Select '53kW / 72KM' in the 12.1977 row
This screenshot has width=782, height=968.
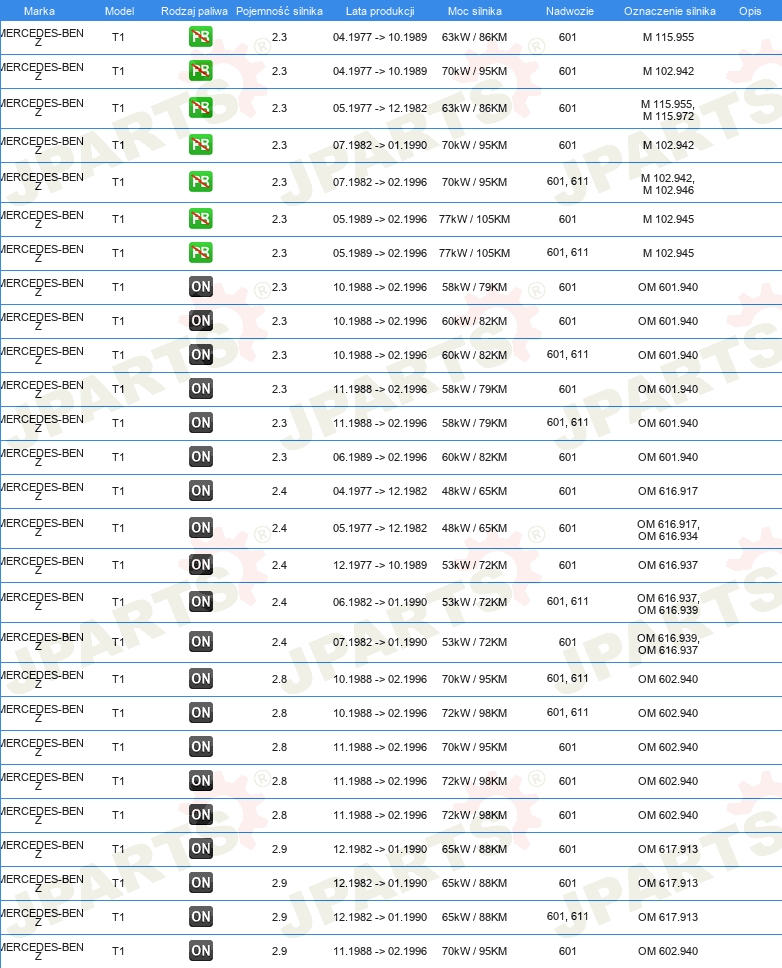(x=474, y=565)
